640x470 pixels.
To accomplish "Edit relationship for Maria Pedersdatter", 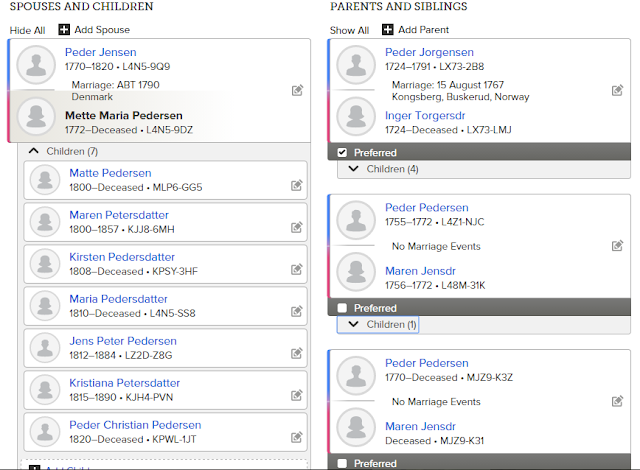I will click(297, 312).
